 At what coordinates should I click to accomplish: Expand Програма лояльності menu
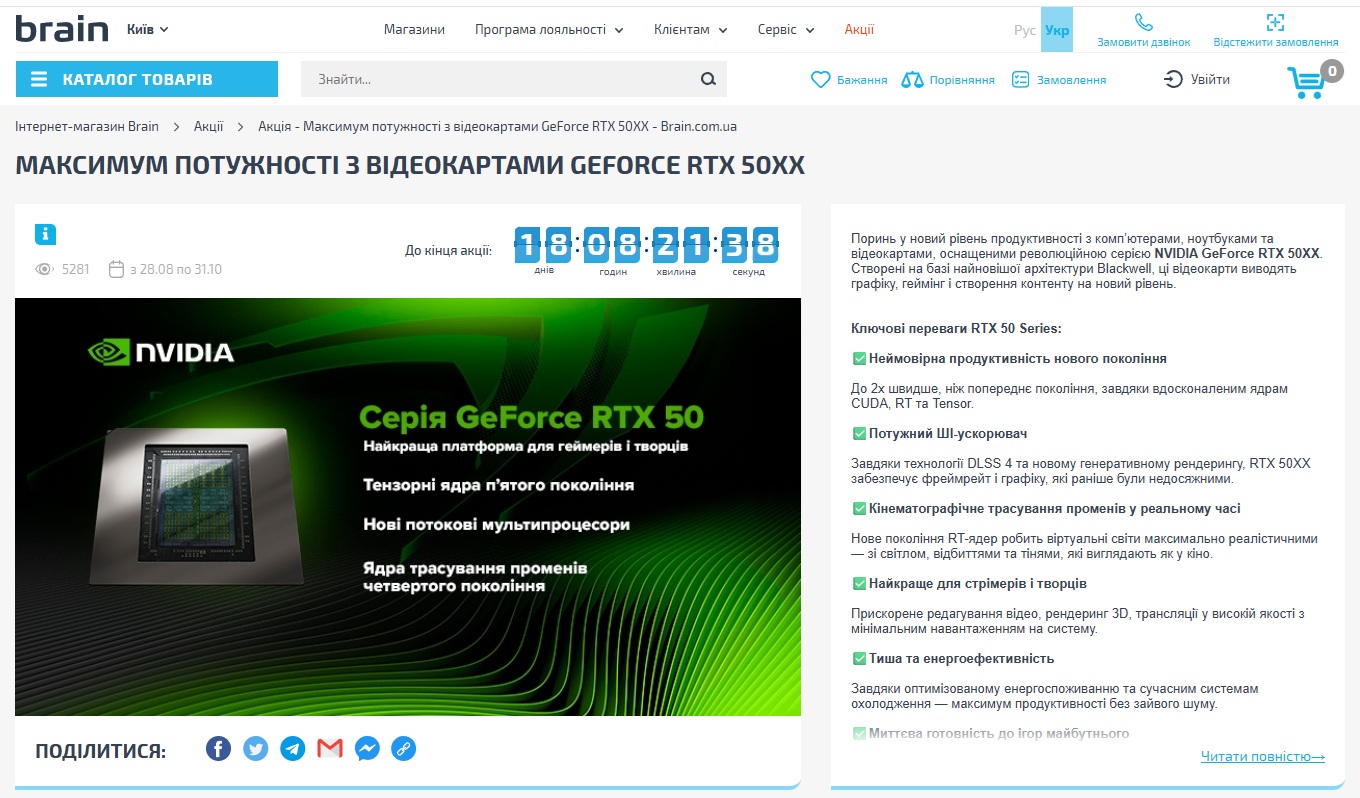pos(548,30)
